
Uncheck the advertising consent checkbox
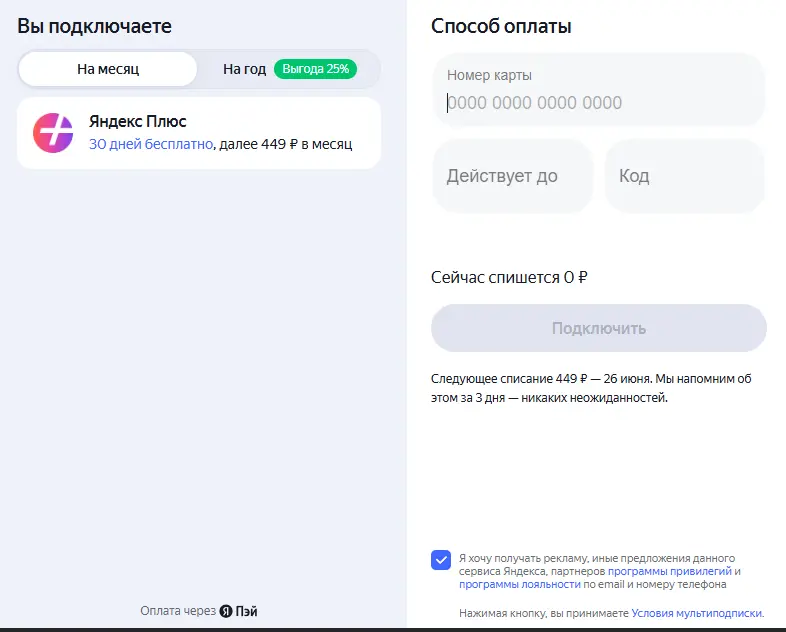441,560
